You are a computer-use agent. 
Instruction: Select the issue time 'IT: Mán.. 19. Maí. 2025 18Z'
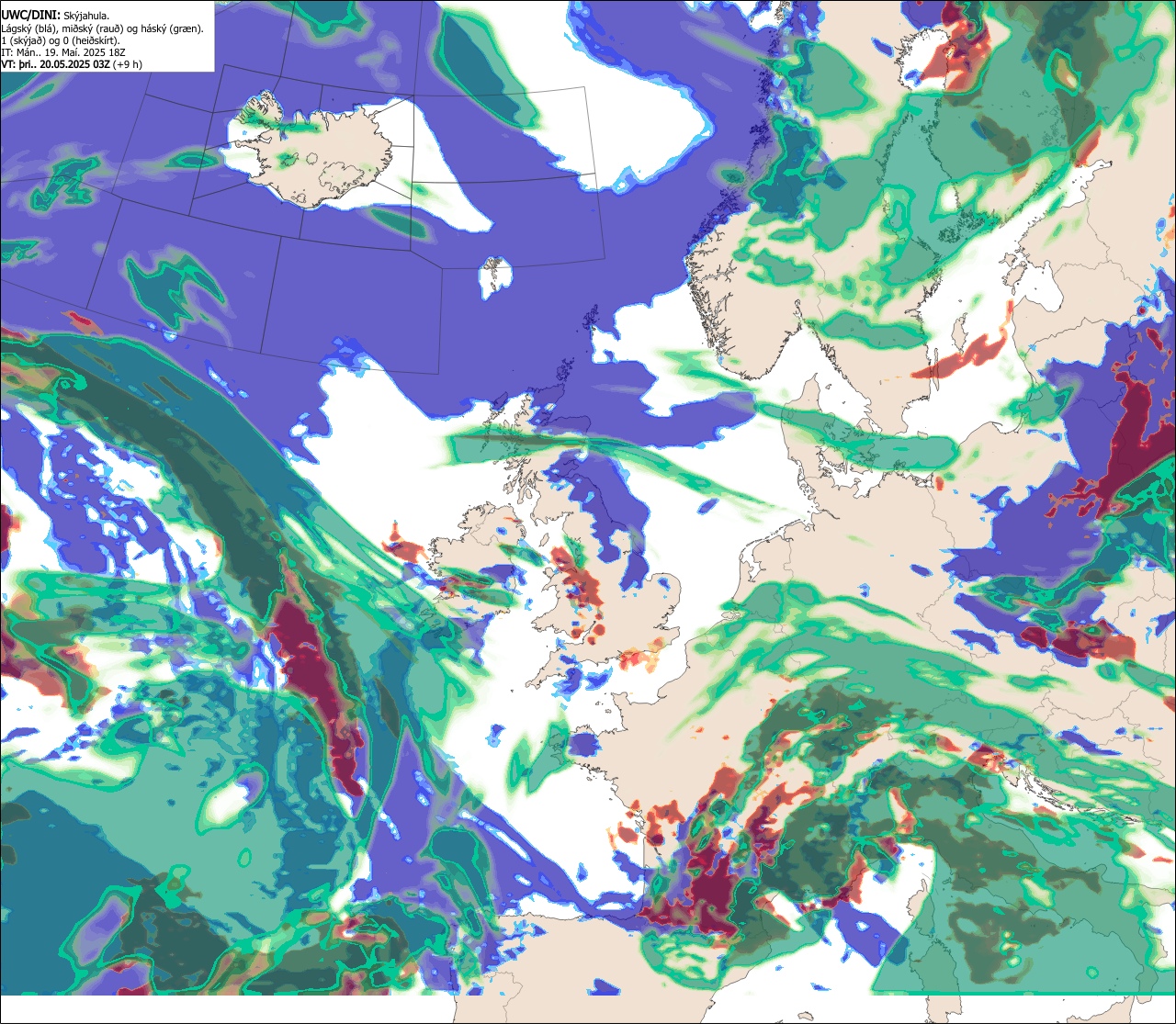[62, 52]
